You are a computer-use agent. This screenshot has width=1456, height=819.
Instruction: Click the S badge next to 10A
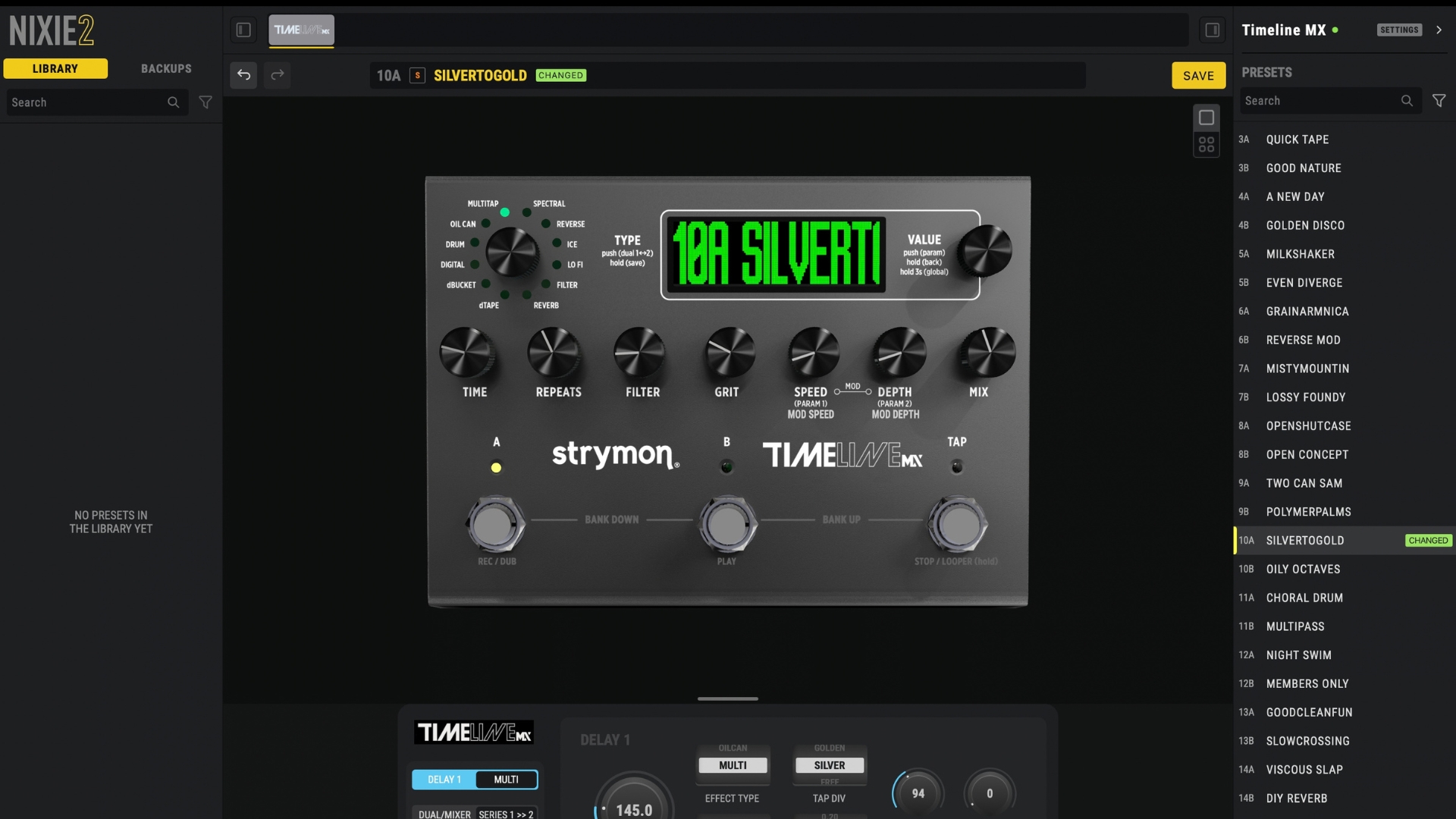(417, 75)
